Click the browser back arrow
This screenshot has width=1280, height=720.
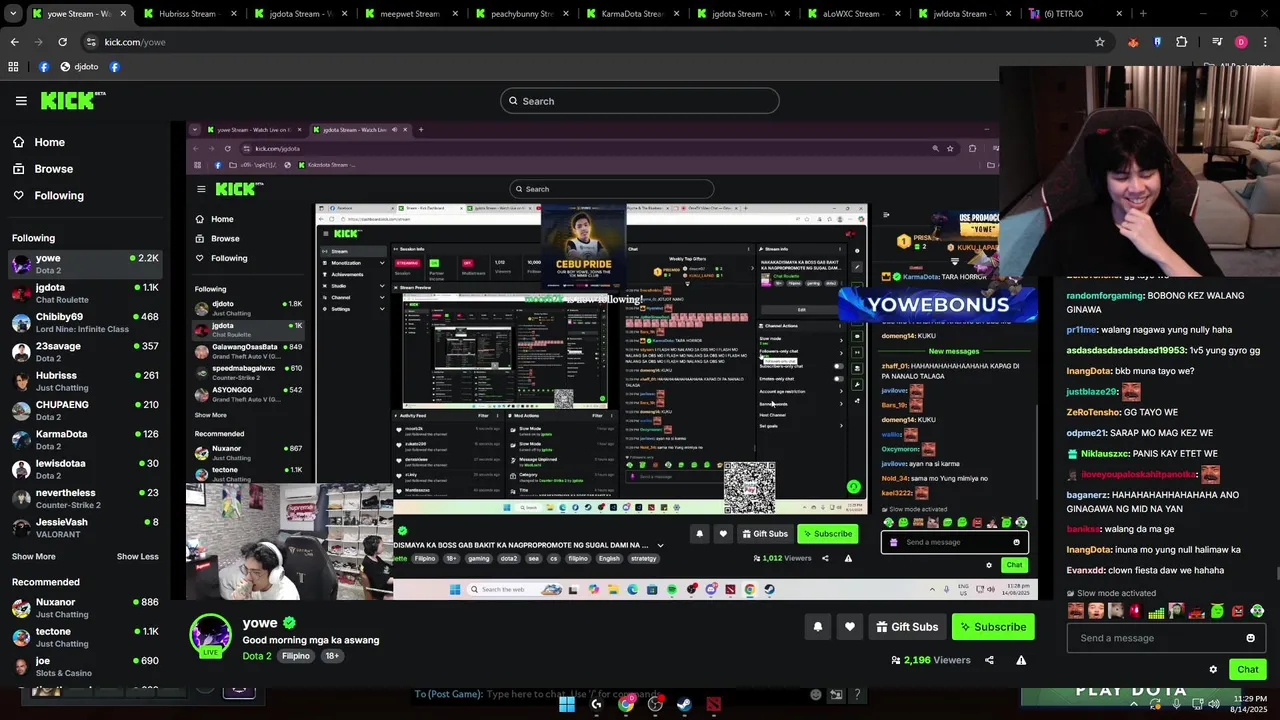14,42
